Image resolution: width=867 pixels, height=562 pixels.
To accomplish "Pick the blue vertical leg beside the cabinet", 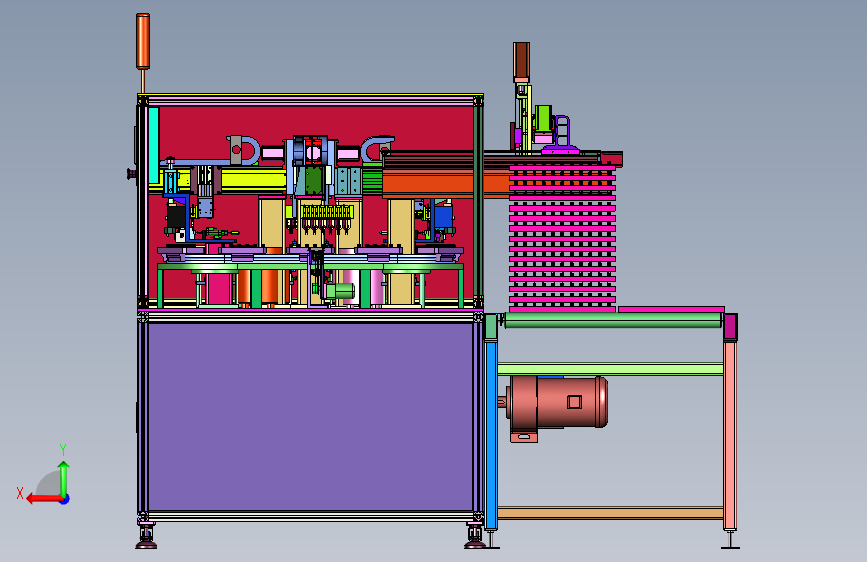I will [490, 434].
